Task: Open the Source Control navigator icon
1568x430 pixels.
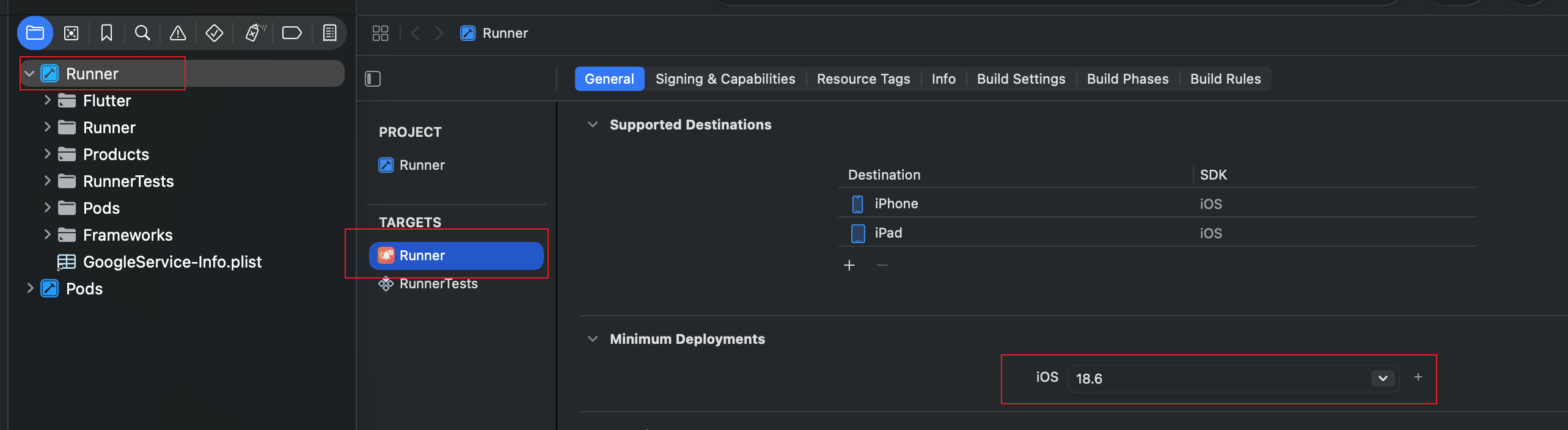Action: click(71, 33)
